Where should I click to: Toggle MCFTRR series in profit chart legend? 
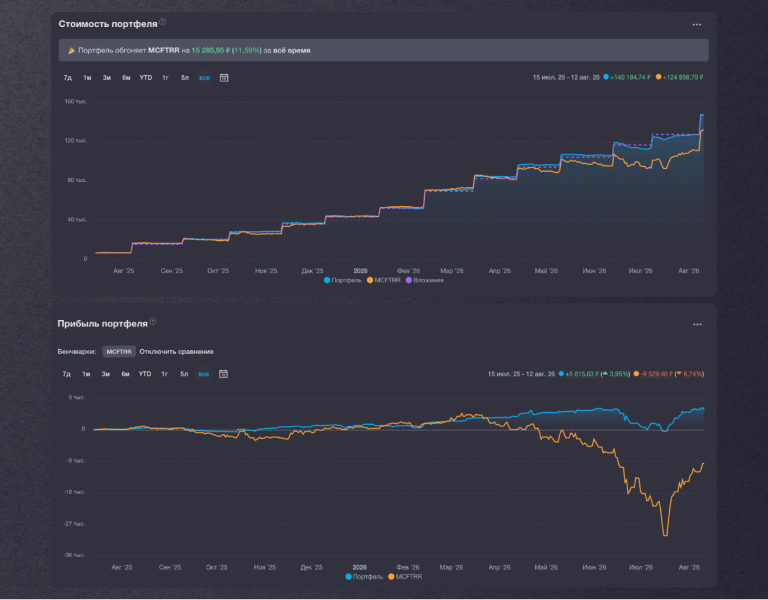(x=405, y=576)
